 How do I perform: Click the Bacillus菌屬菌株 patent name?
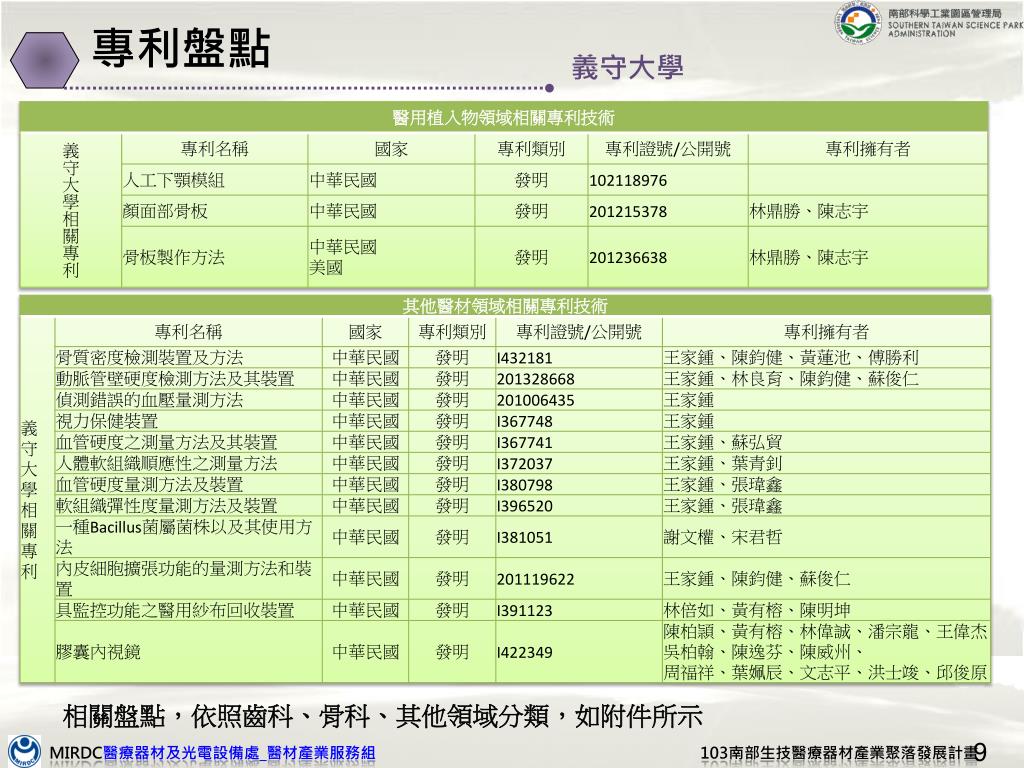pyautogui.click(x=184, y=537)
